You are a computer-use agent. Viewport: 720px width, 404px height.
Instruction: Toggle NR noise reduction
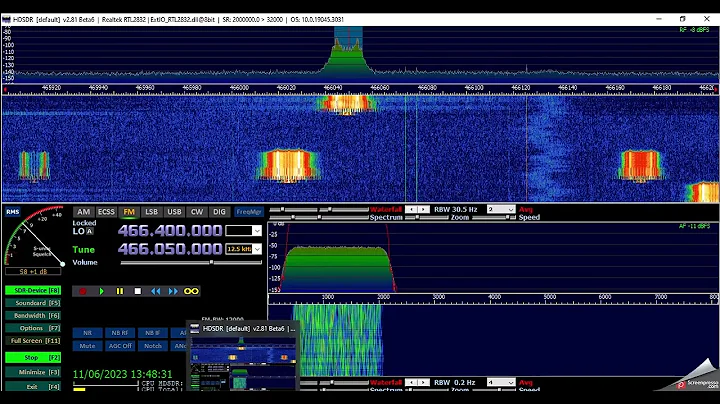pyautogui.click(x=87, y=333)
